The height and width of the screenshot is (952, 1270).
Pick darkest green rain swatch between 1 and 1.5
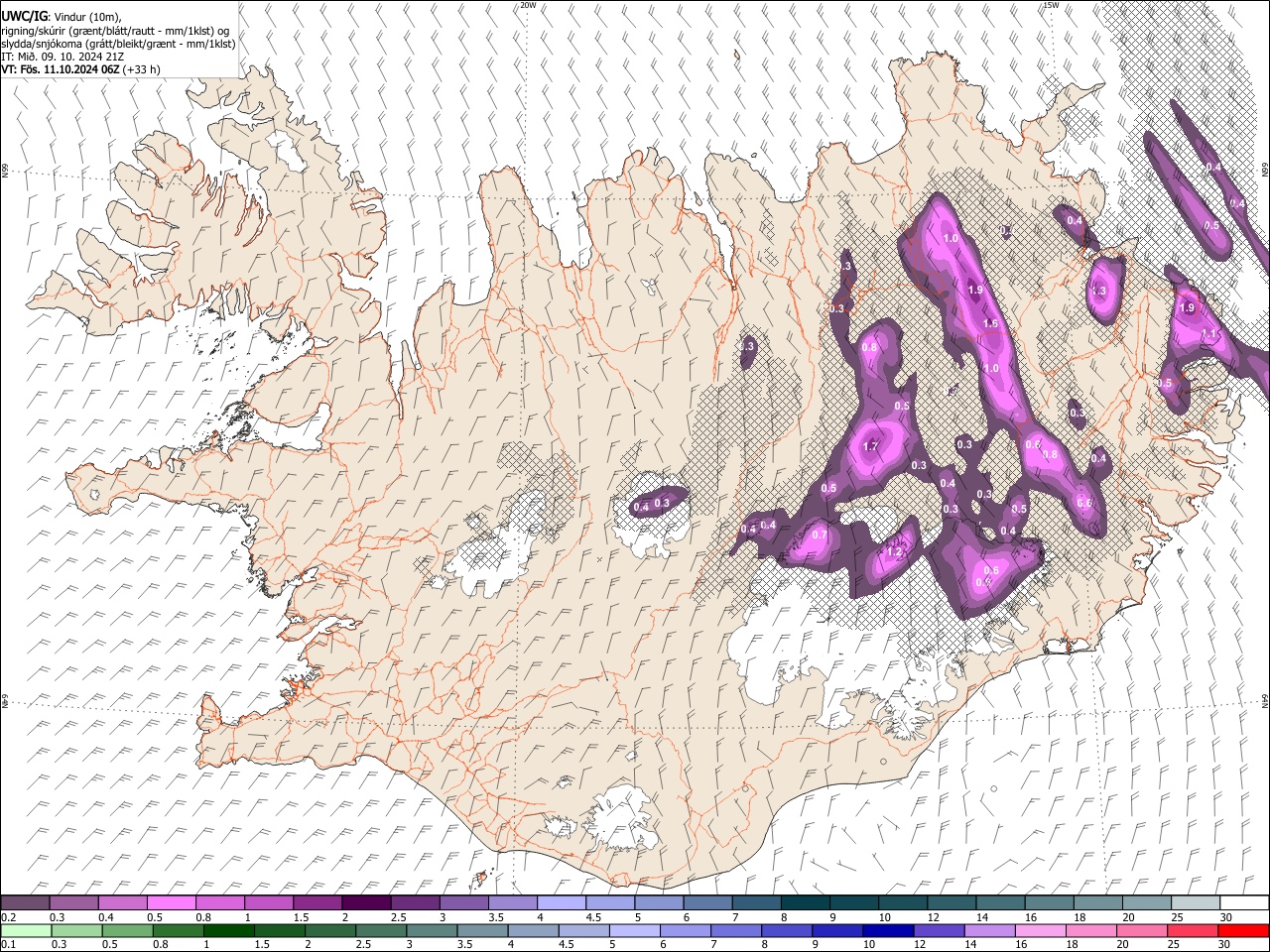(228, 931)
